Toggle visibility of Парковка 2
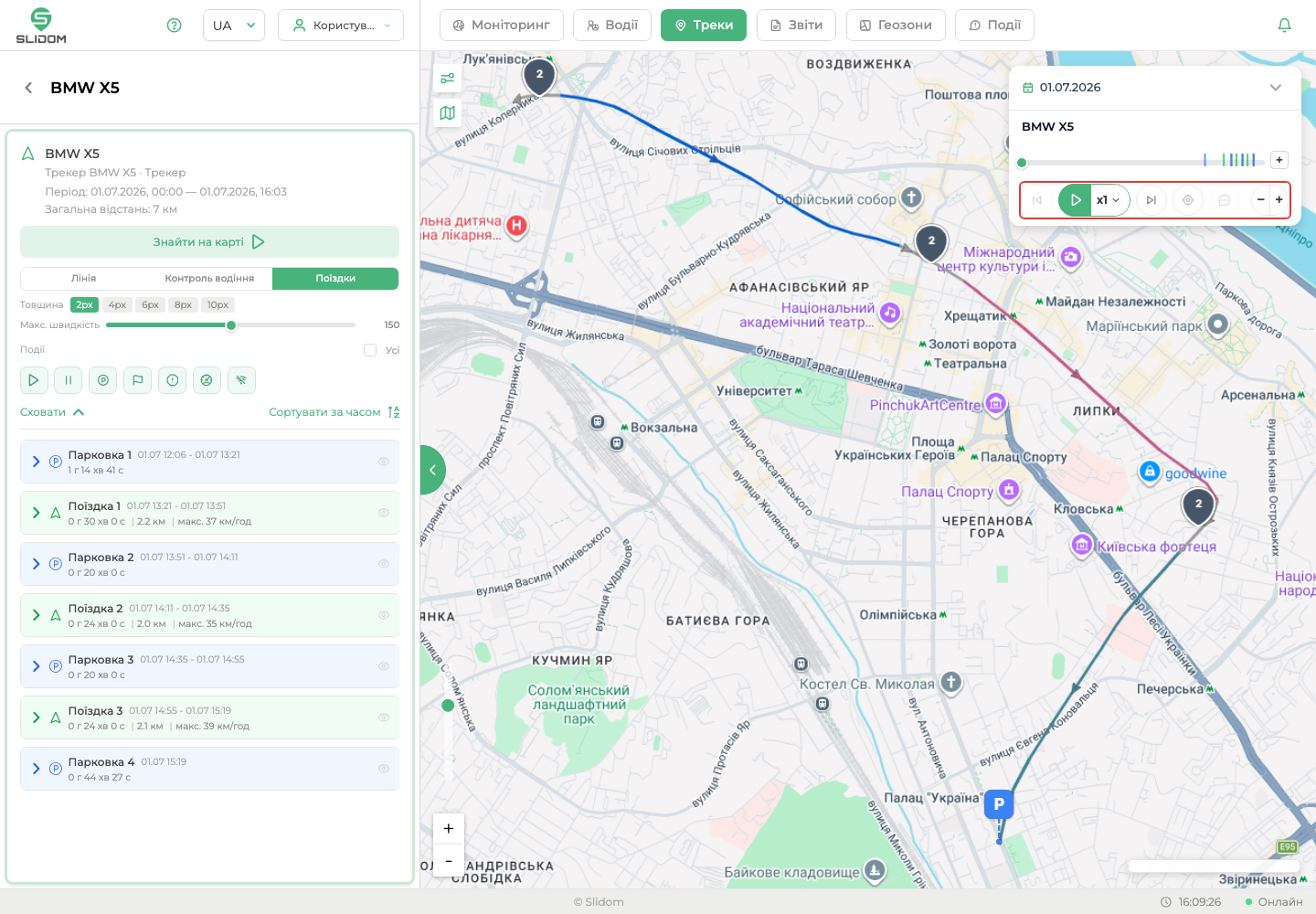 click(384, 564)
